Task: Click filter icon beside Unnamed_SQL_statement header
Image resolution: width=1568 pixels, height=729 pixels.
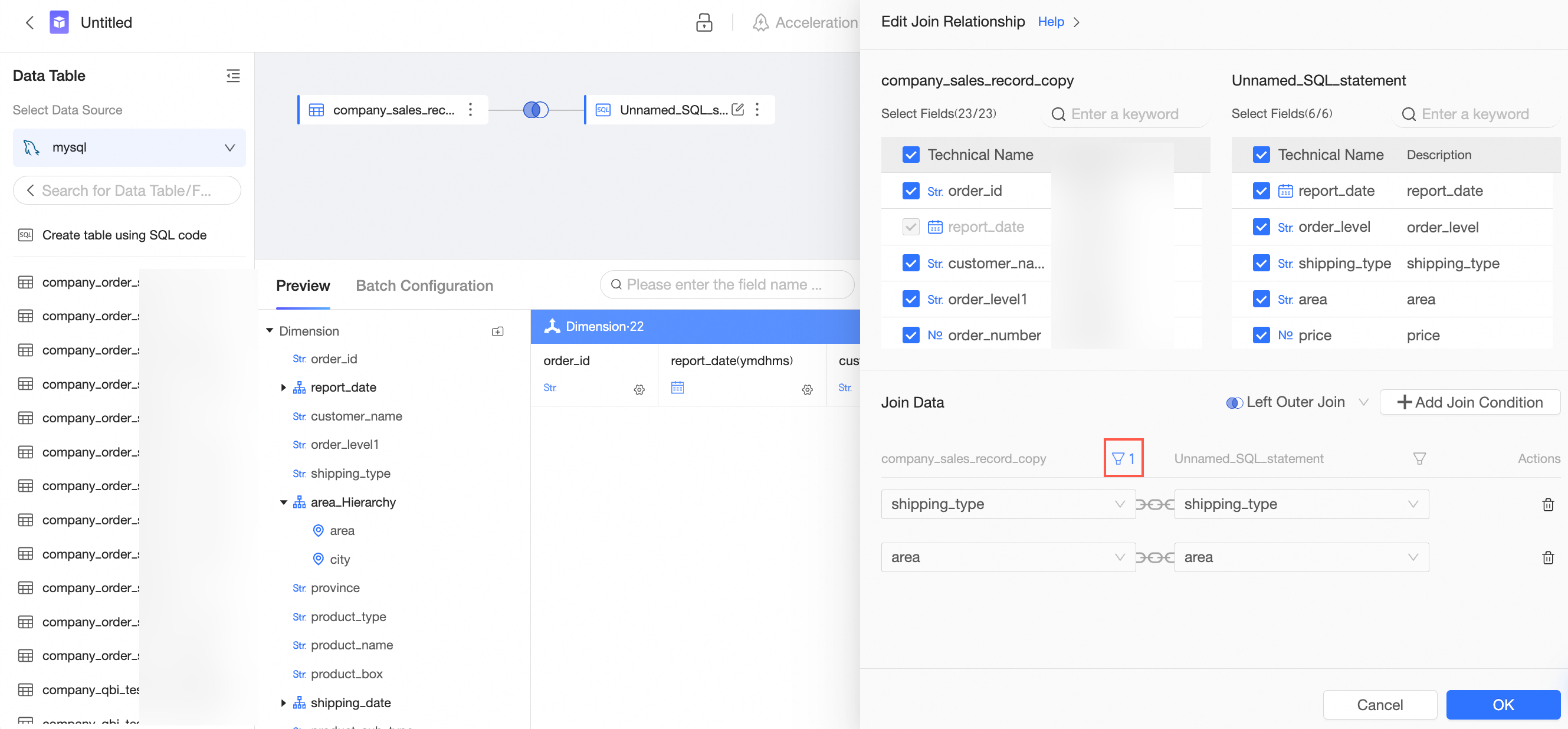Action: point(1419,458)
